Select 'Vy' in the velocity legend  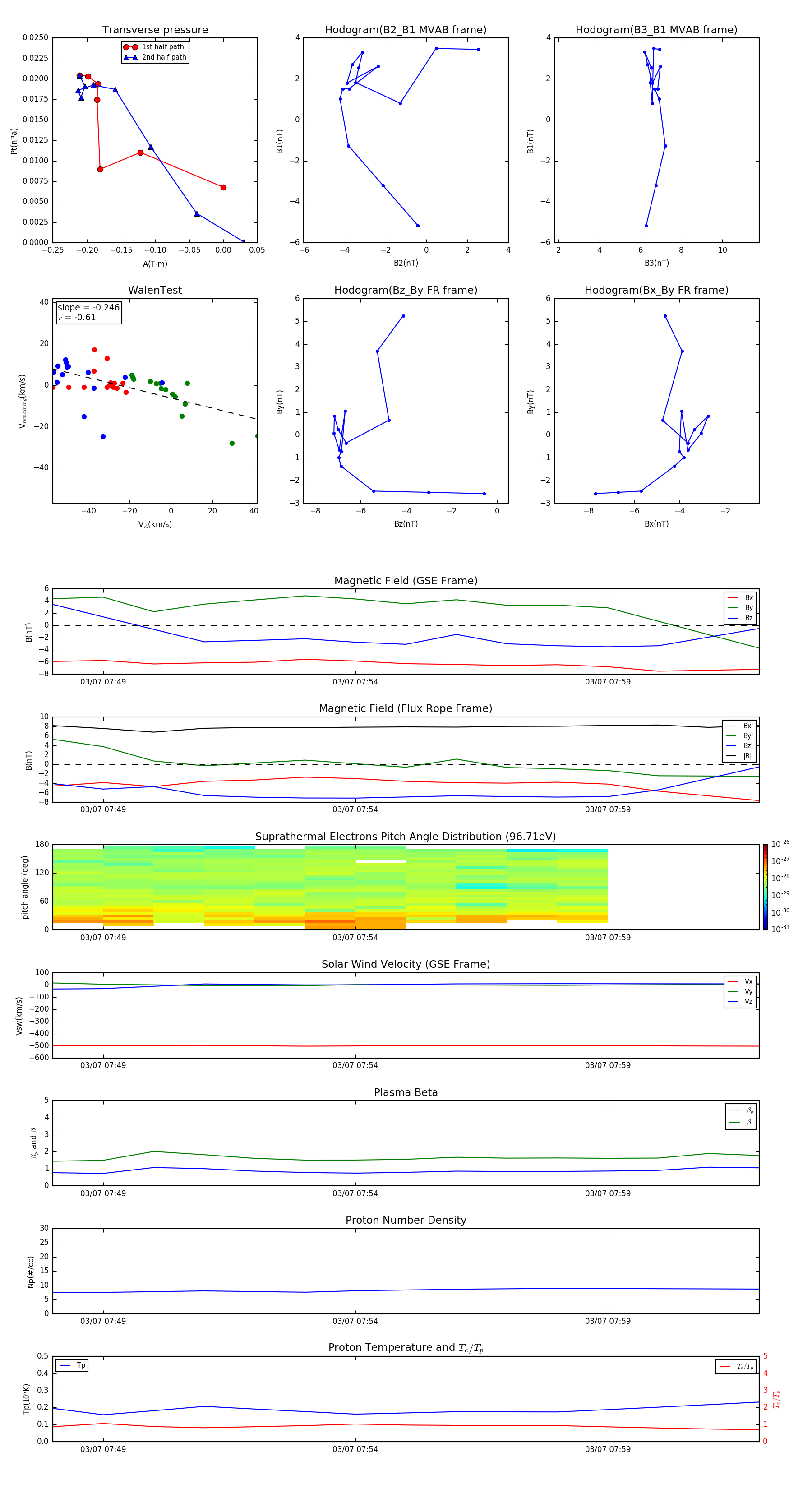click(x=740, y=991)
